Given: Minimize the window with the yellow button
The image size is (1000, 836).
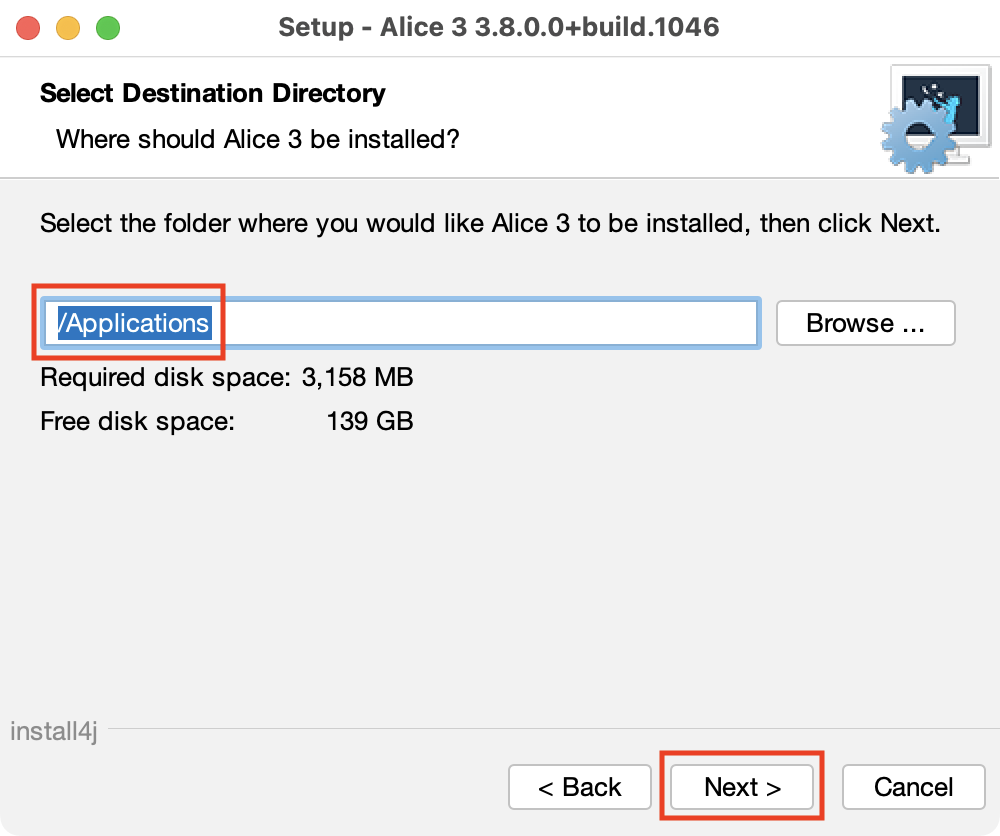Looking at the screenshot, I should (x=68, y=27).
